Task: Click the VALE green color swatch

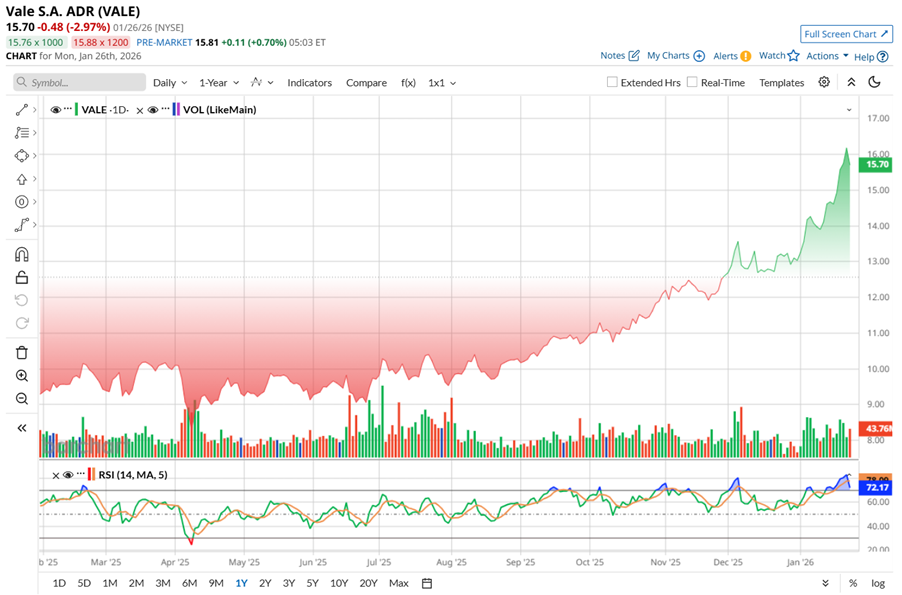Action: click(x=76, y=109)
